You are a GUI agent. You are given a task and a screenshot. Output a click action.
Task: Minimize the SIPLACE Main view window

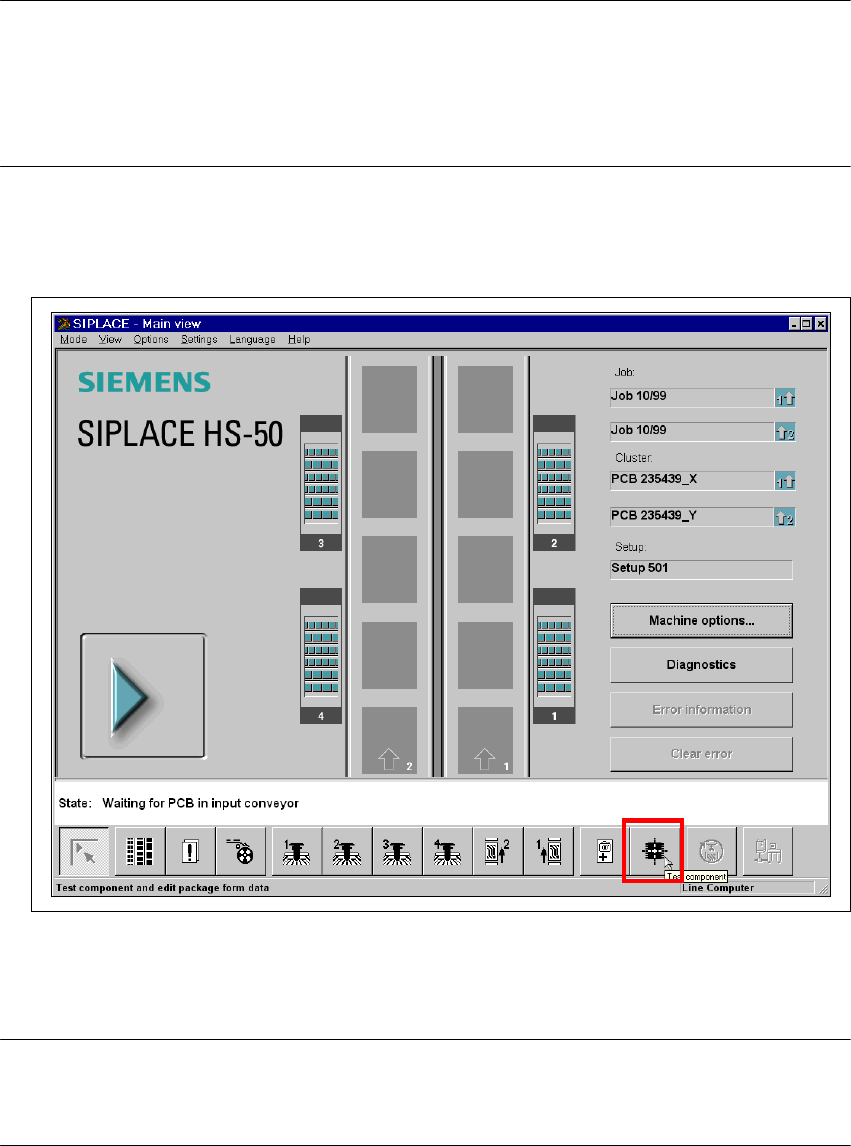795,324
